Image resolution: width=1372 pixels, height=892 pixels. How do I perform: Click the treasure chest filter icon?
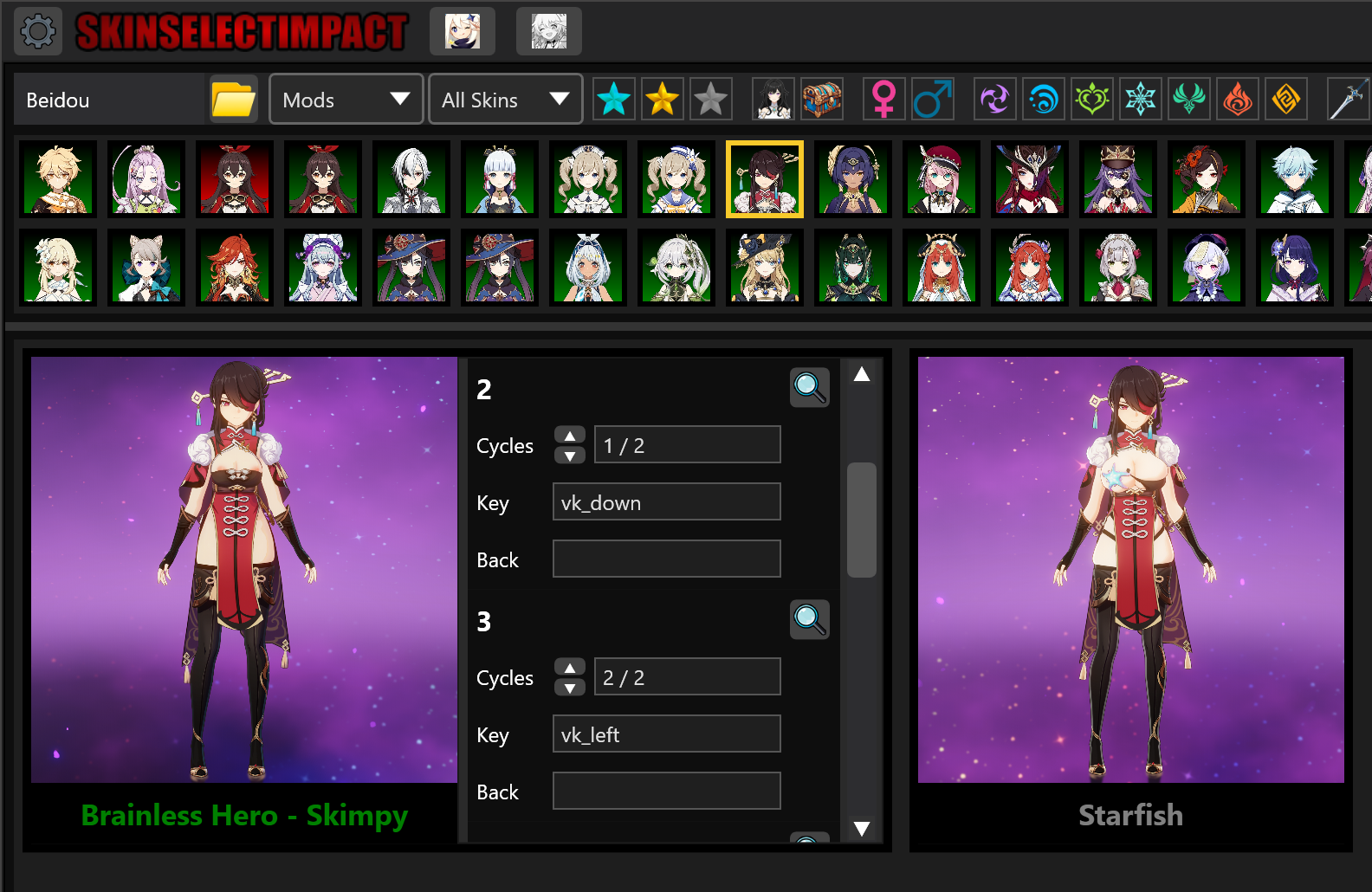822,99
